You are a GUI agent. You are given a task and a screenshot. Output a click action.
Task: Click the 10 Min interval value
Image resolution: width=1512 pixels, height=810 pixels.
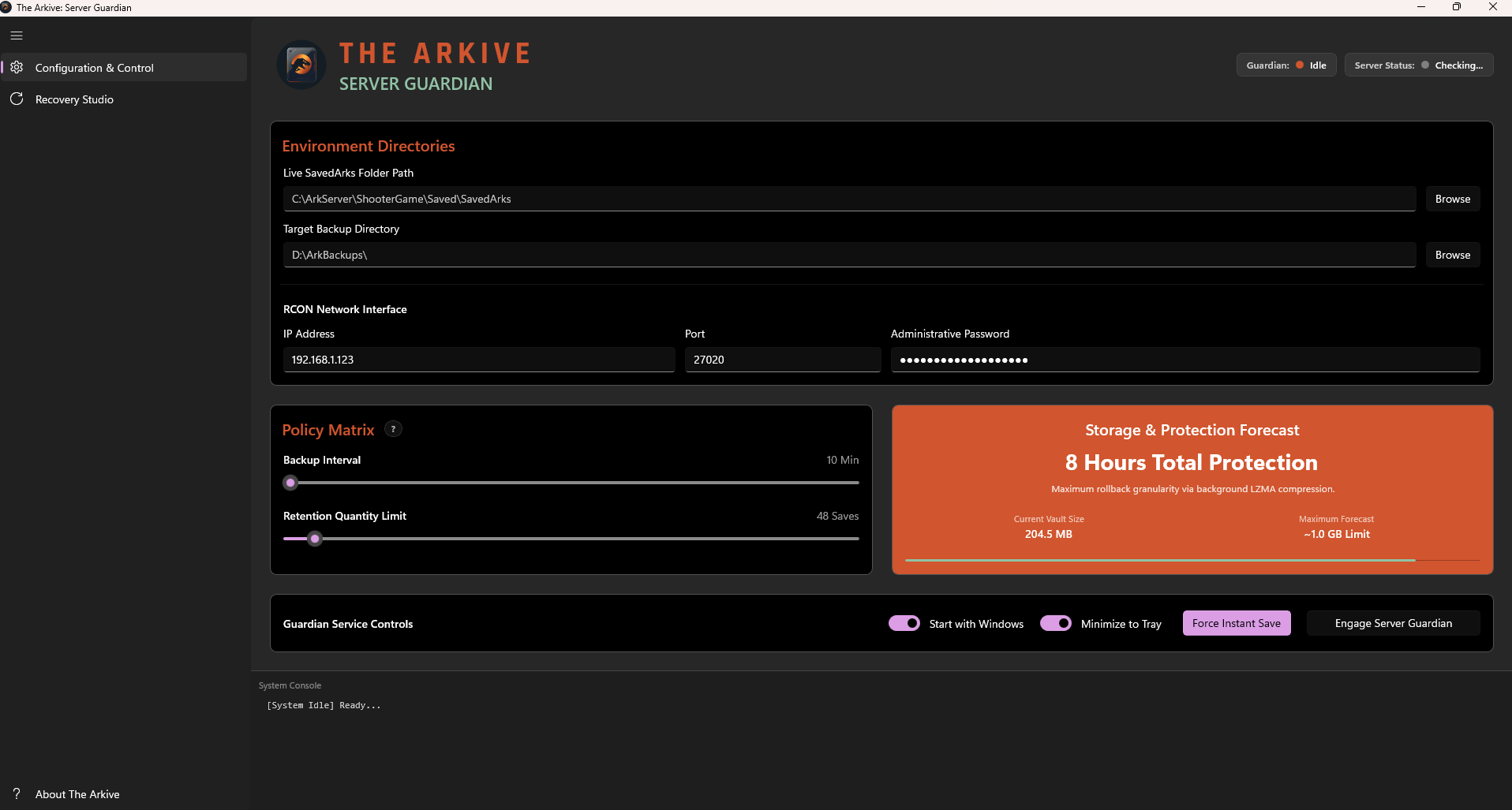pyautogui.click(x=843, y=460)
